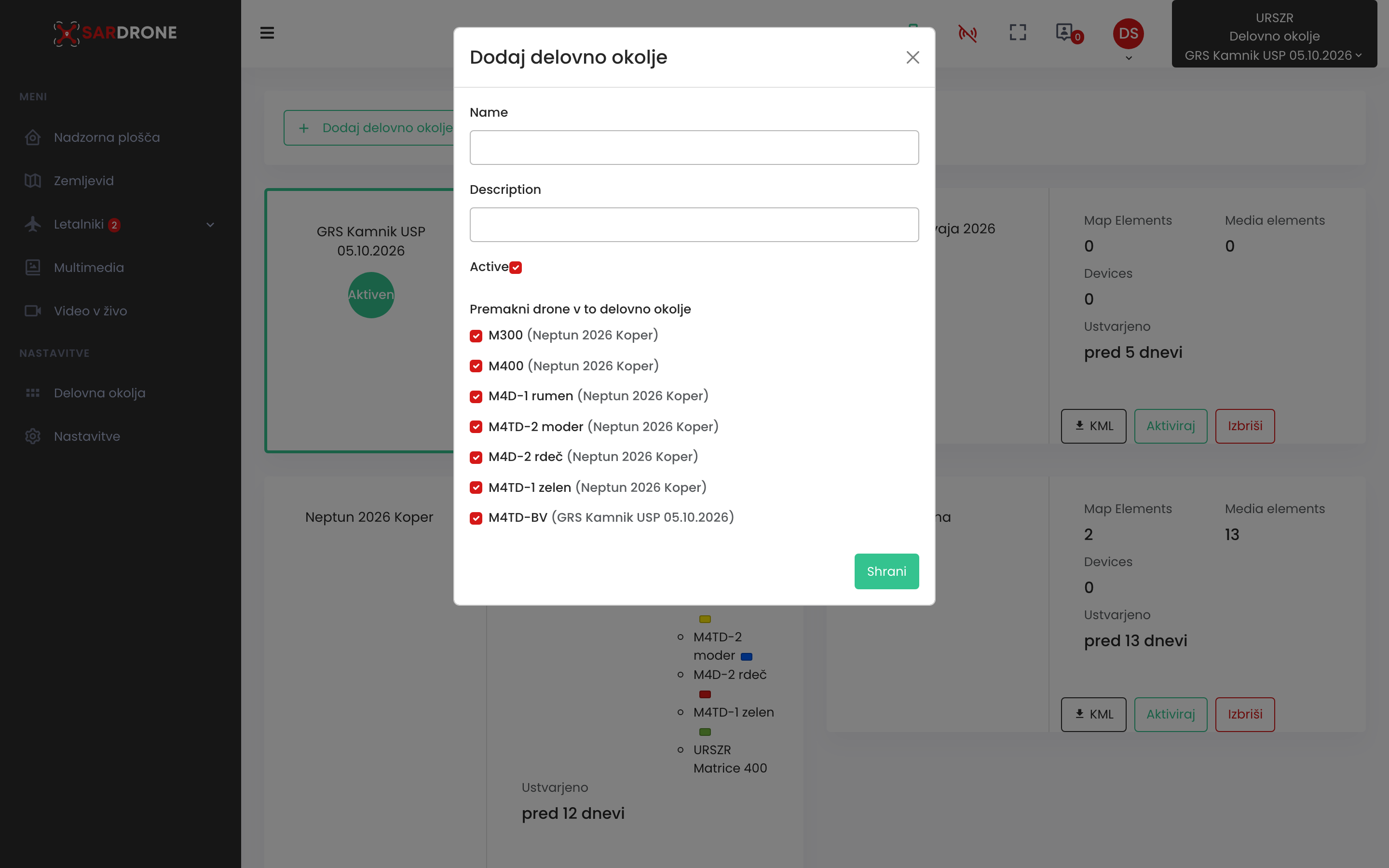
Task: Click Aktiviraj for the pred 5 dnevi workspace
Action: (x=1171, y=426)
